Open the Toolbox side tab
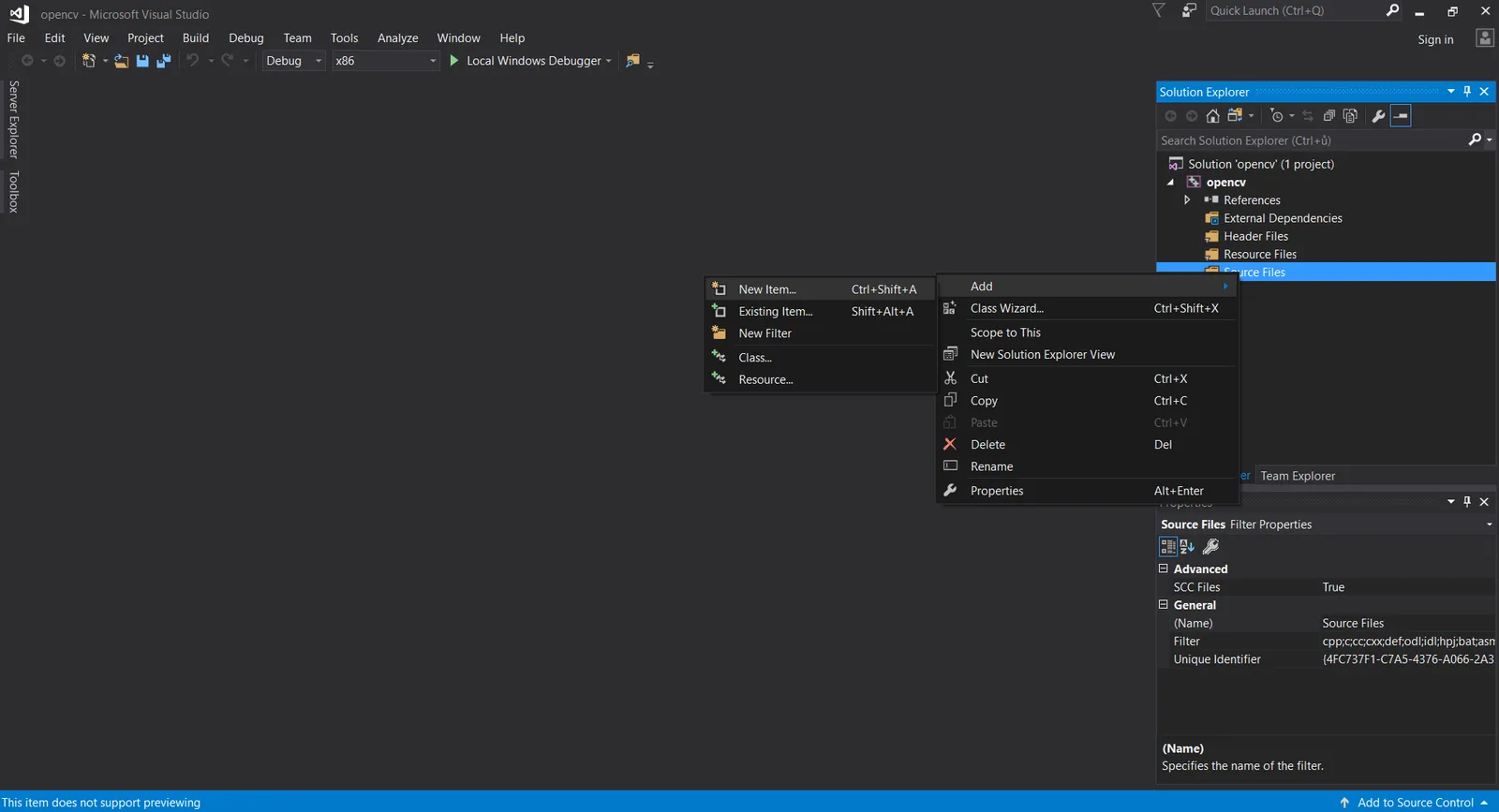 coord(13,192)
